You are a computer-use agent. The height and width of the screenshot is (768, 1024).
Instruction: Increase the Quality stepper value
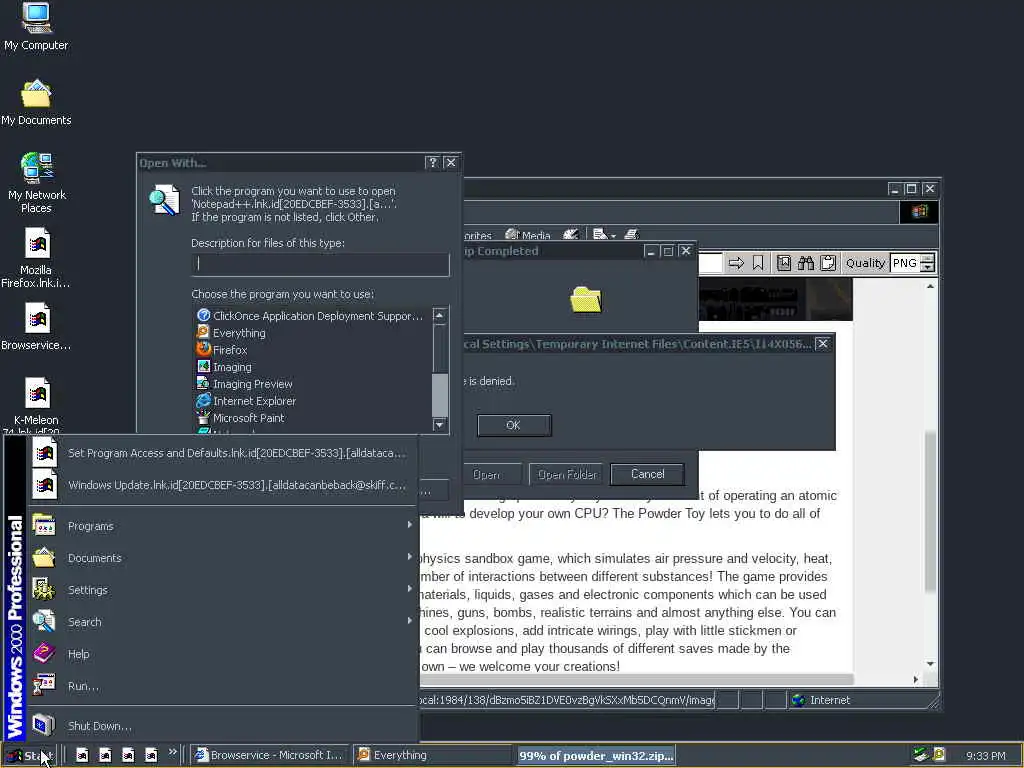click(927, 259)
